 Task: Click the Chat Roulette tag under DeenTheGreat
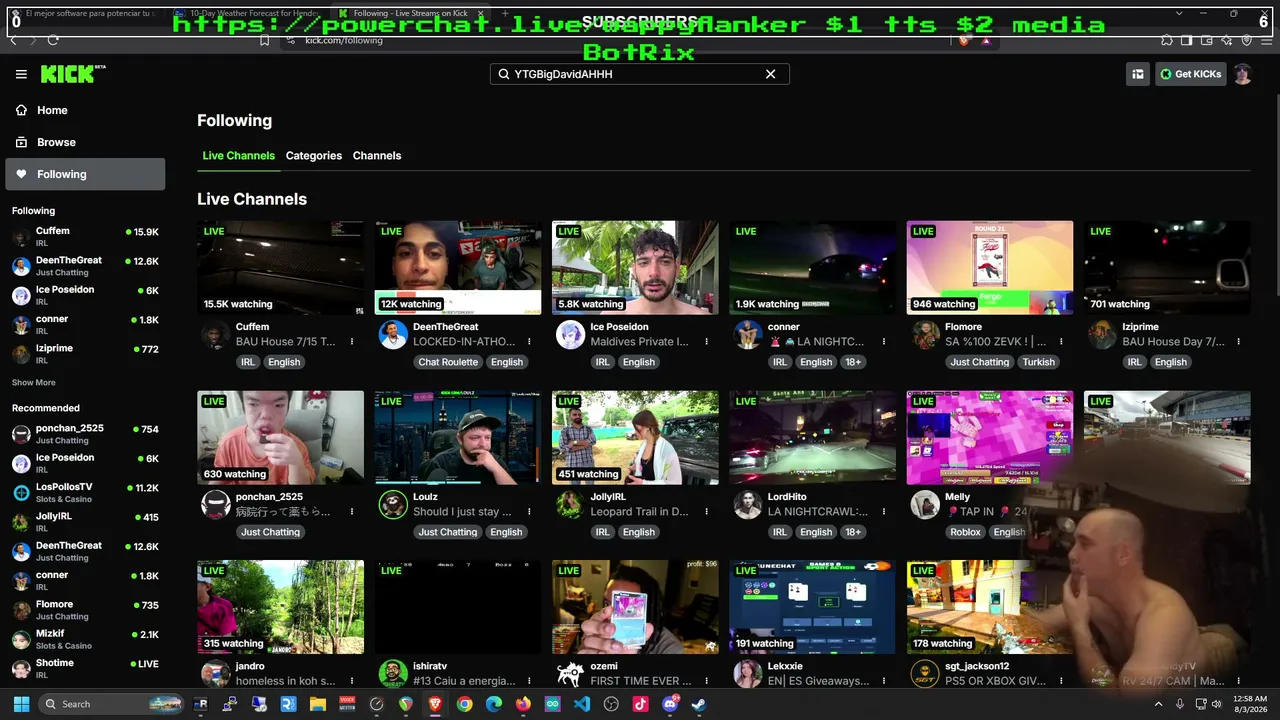coord(448,362)
